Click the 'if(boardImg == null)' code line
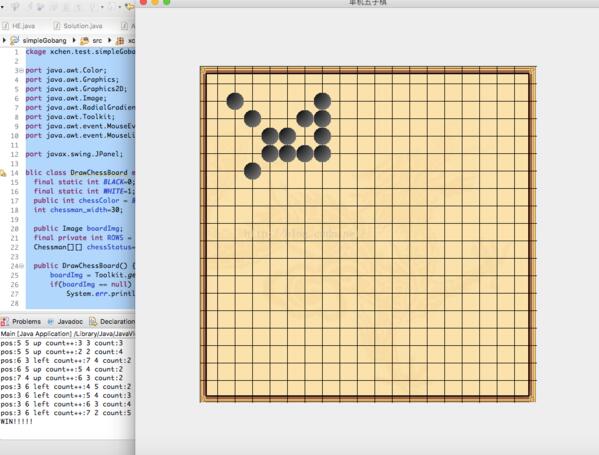Viewport: 599px width, 455px height. tap(91, 284)
